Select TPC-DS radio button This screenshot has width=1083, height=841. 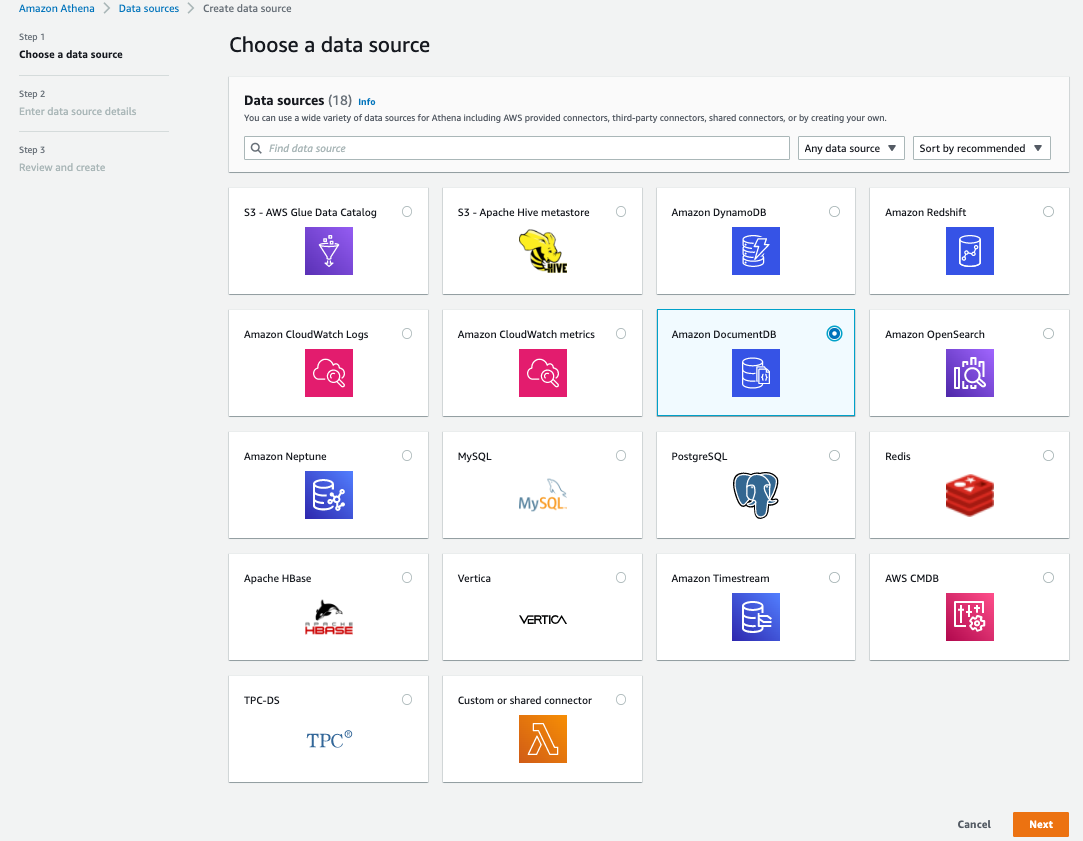click(407, 699)
